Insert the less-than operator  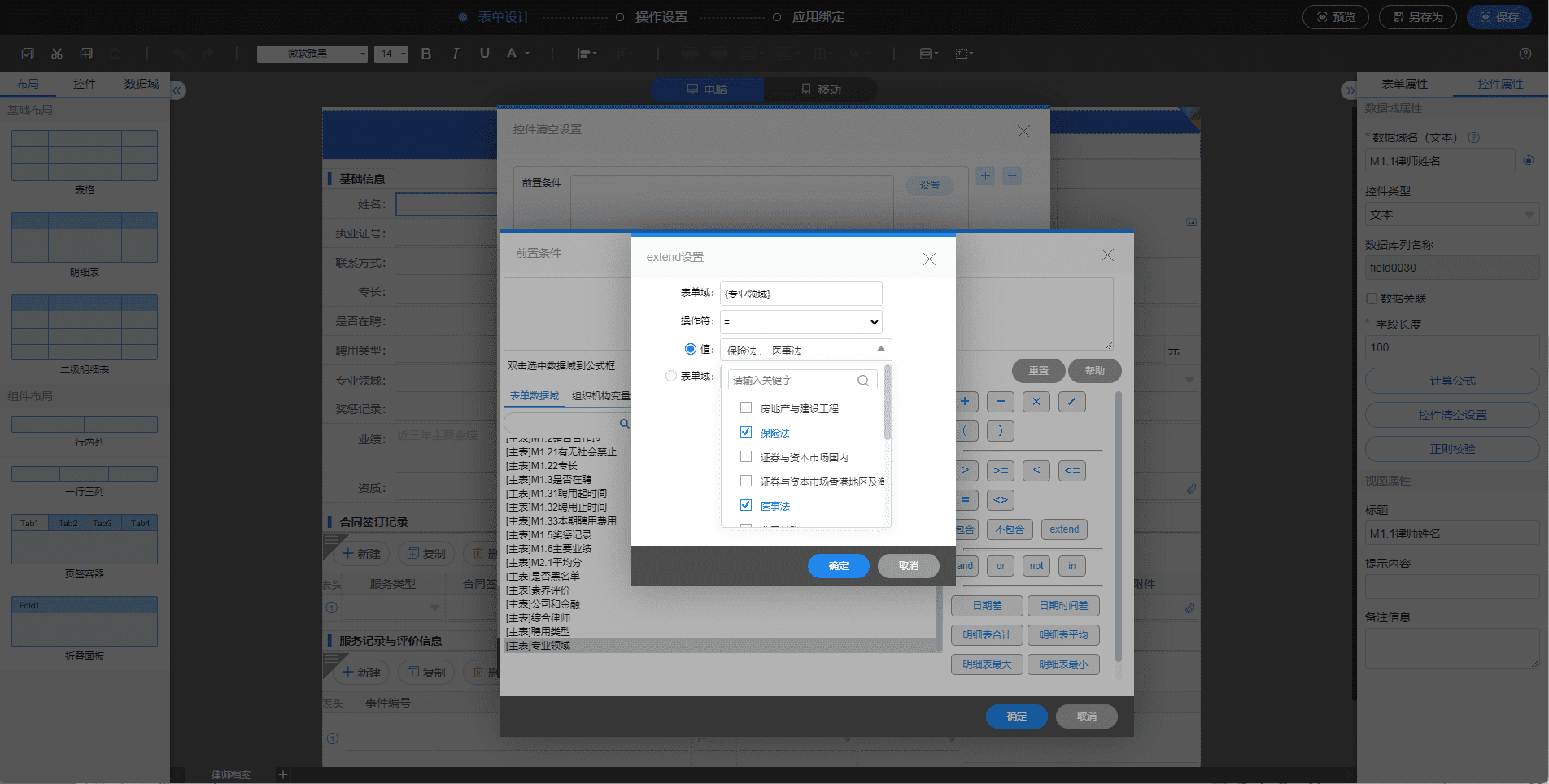1036,470
